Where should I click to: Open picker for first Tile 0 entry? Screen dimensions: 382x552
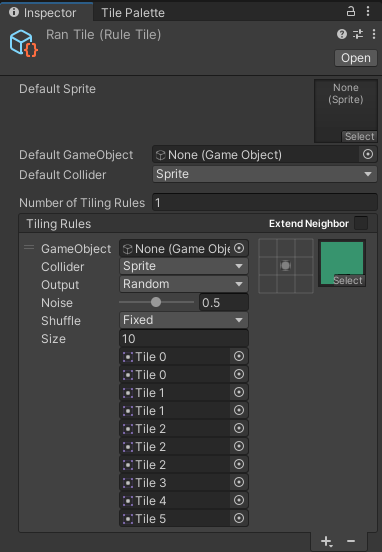239,356
